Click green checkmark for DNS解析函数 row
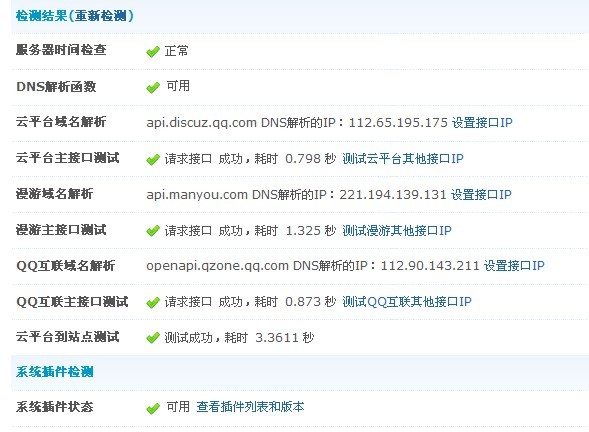The height and width of the screenshot is (432, 589). pyautogui.click(x=153, y=87)
